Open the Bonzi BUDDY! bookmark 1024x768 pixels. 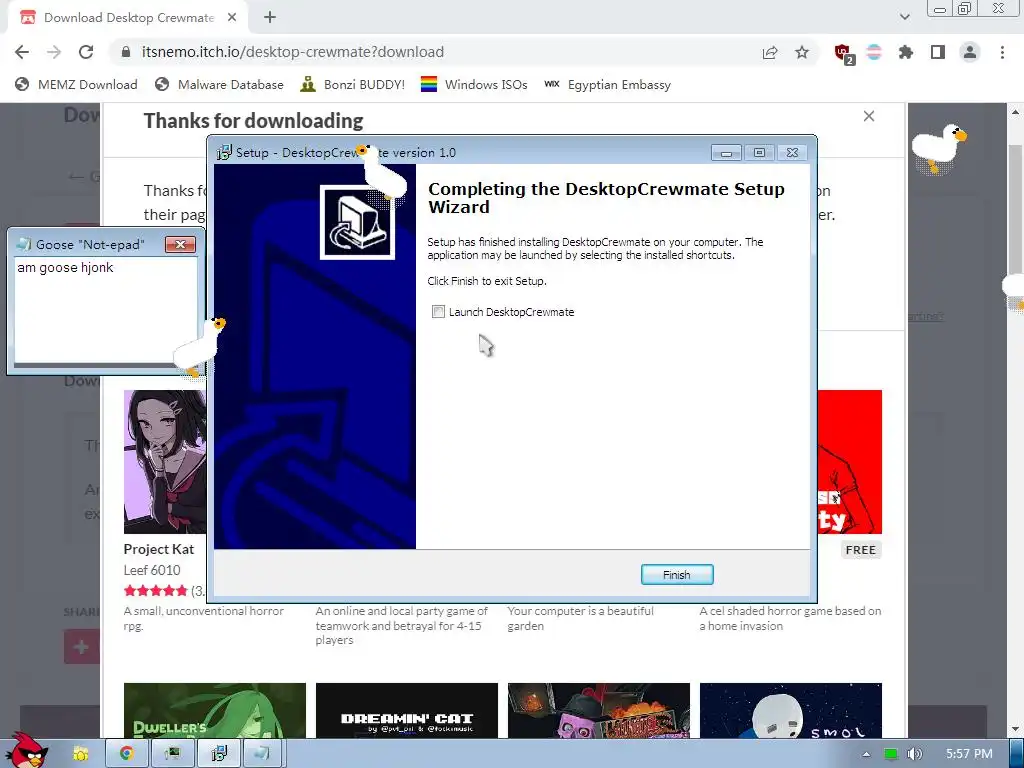(x=353, y=84)
